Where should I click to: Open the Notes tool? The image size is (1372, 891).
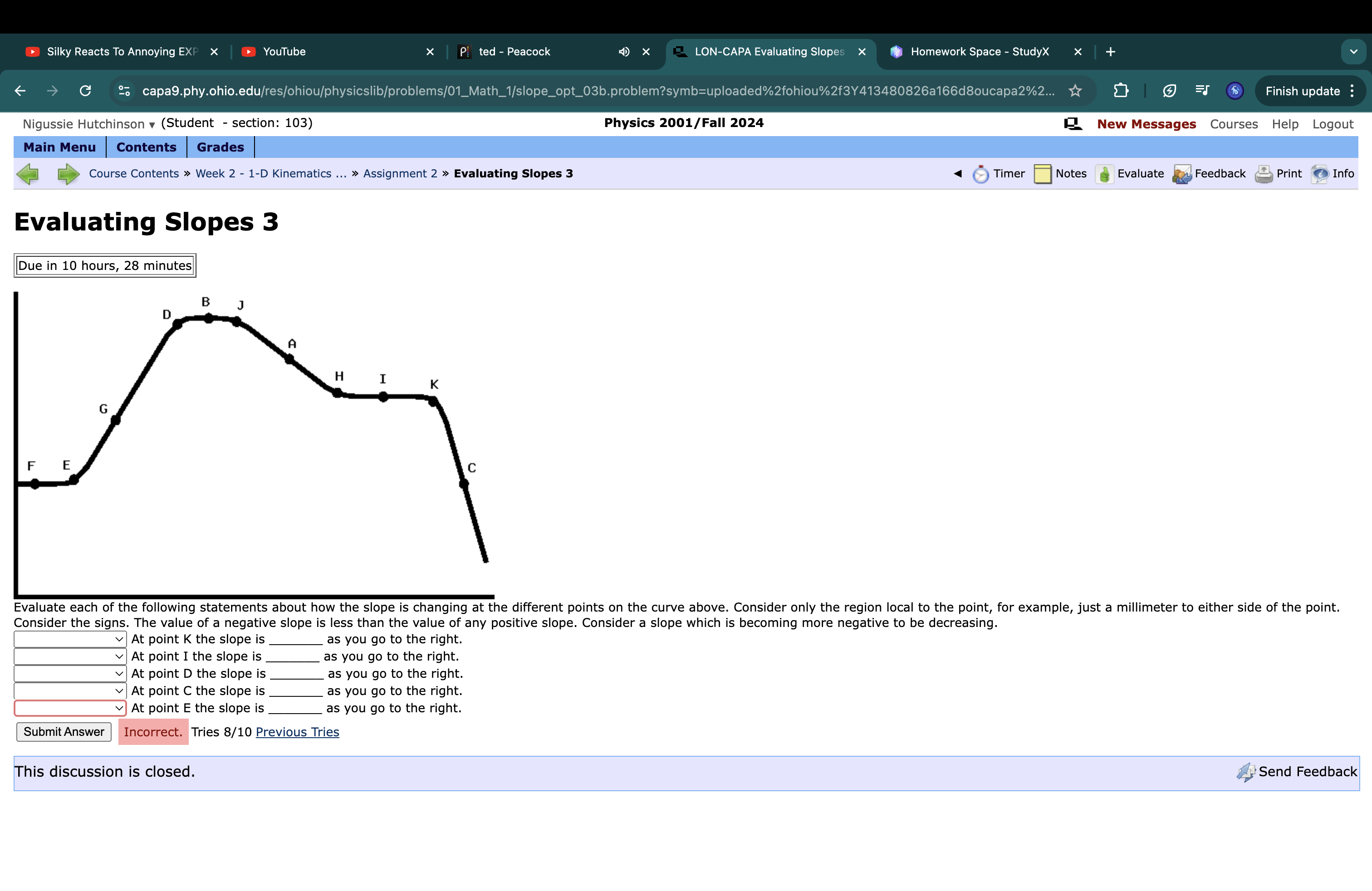click(1060, 174)
